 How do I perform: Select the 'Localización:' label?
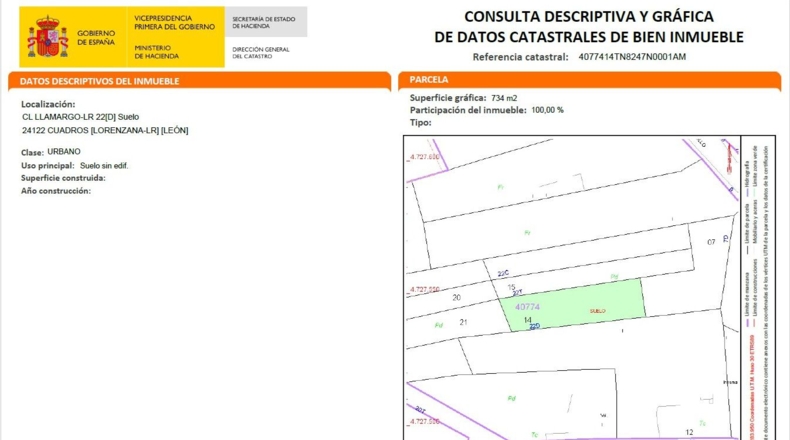coord(48,104)
